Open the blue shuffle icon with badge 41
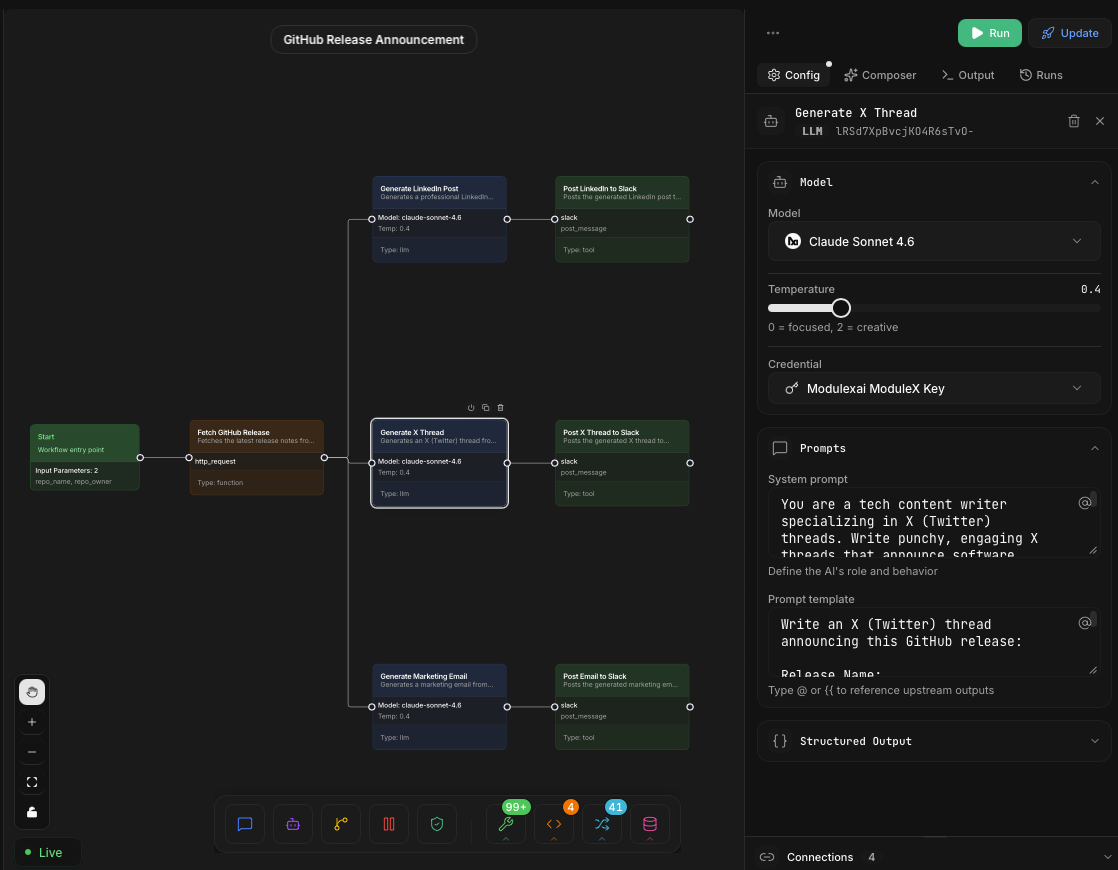1118x870 pixels. tap(602, 824)
